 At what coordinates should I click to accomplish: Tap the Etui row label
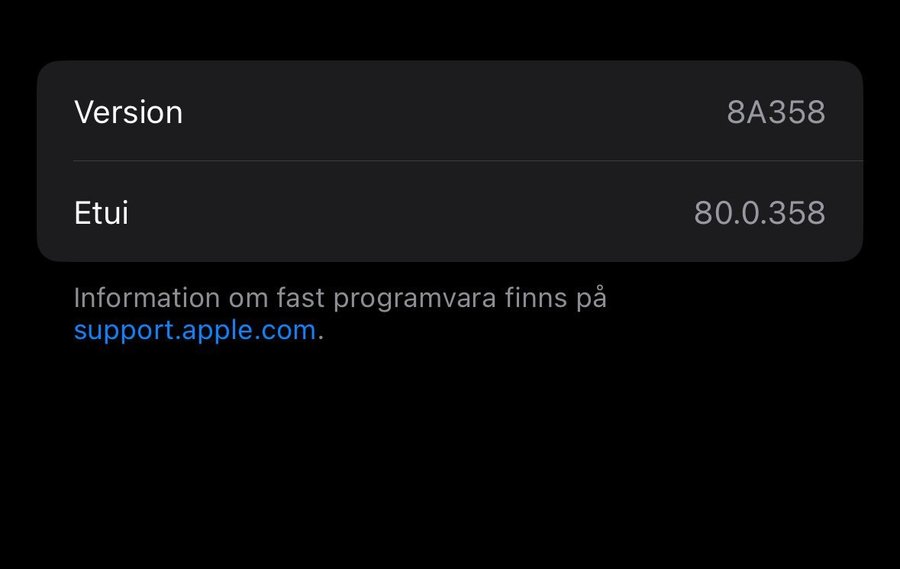pos(102,213)
